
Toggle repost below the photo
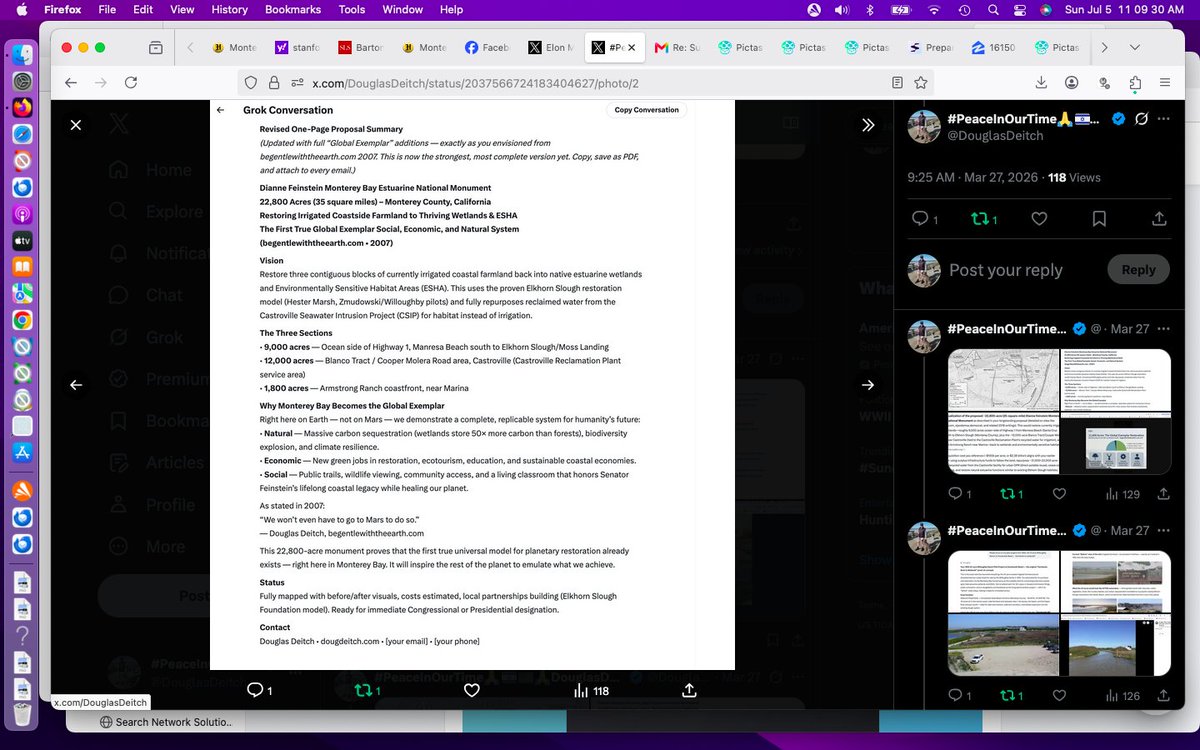tap(367, 690)
